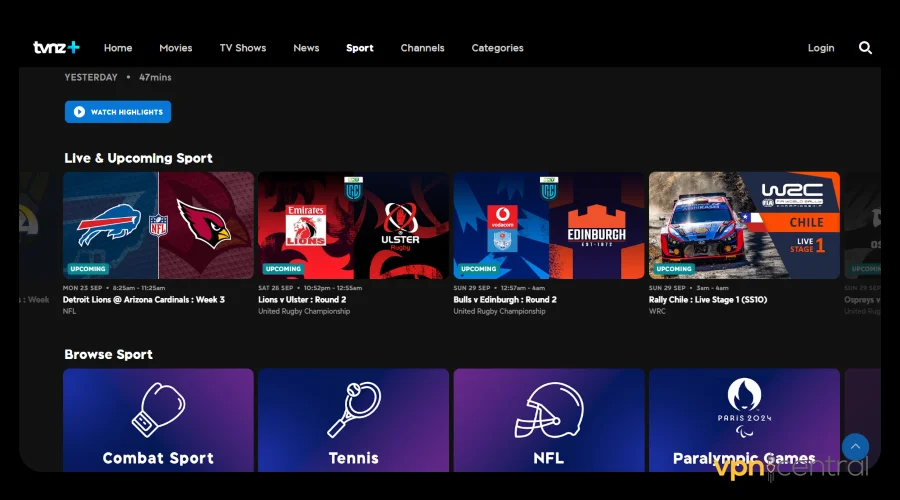Click the TVNZ+ logo
This screenshot has height=500, width=900.
pyautogui.click(x=56, y=48)
